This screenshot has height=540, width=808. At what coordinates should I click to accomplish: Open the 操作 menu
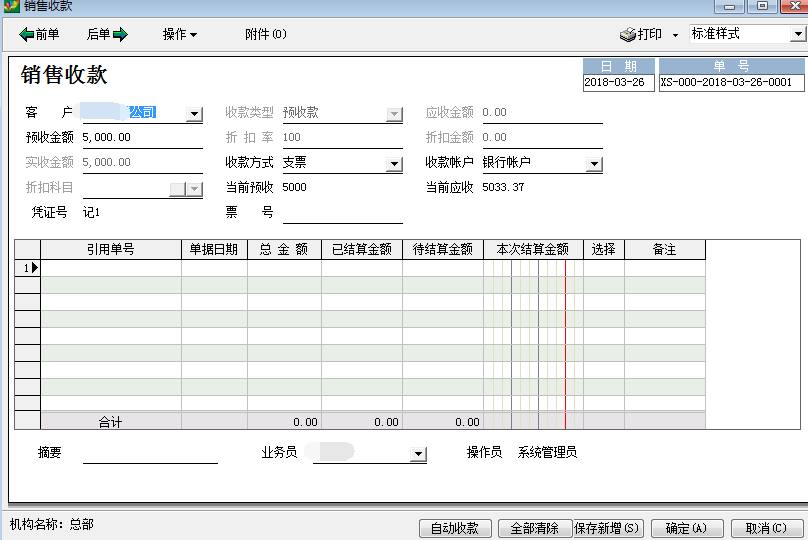[x=179, y=34]
